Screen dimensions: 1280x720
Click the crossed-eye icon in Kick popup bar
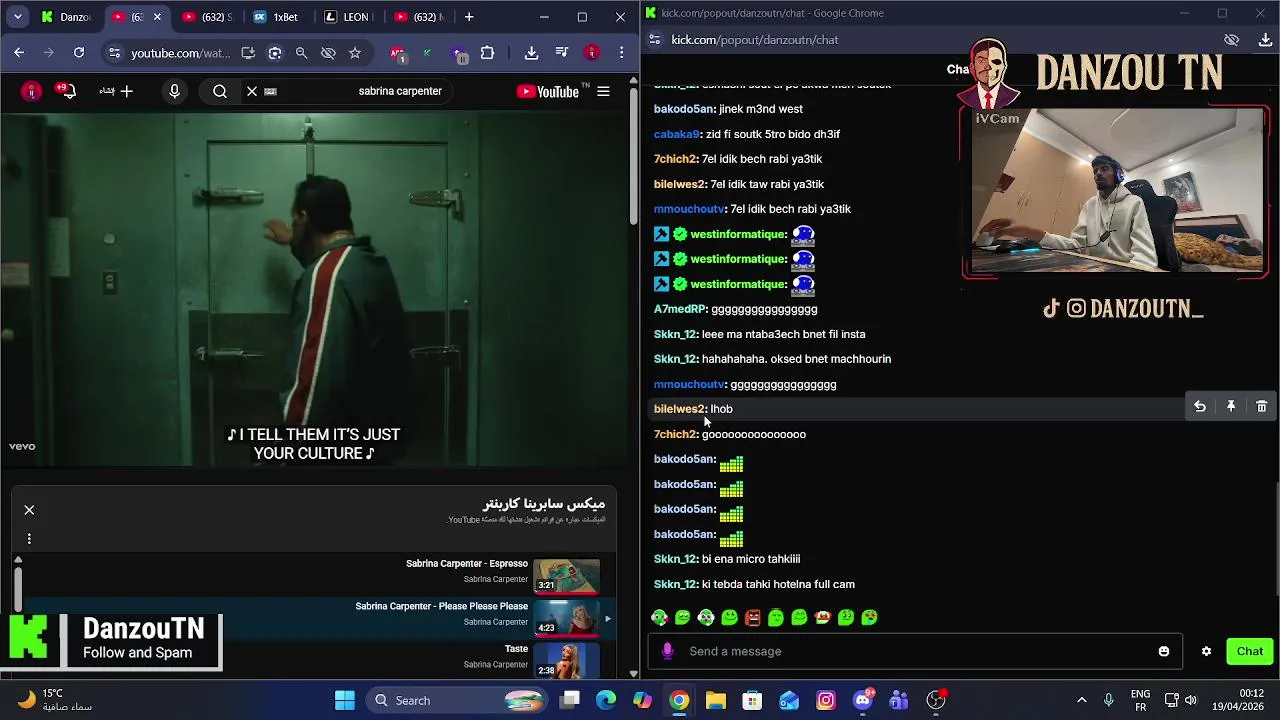click(x=1232, y=40)
